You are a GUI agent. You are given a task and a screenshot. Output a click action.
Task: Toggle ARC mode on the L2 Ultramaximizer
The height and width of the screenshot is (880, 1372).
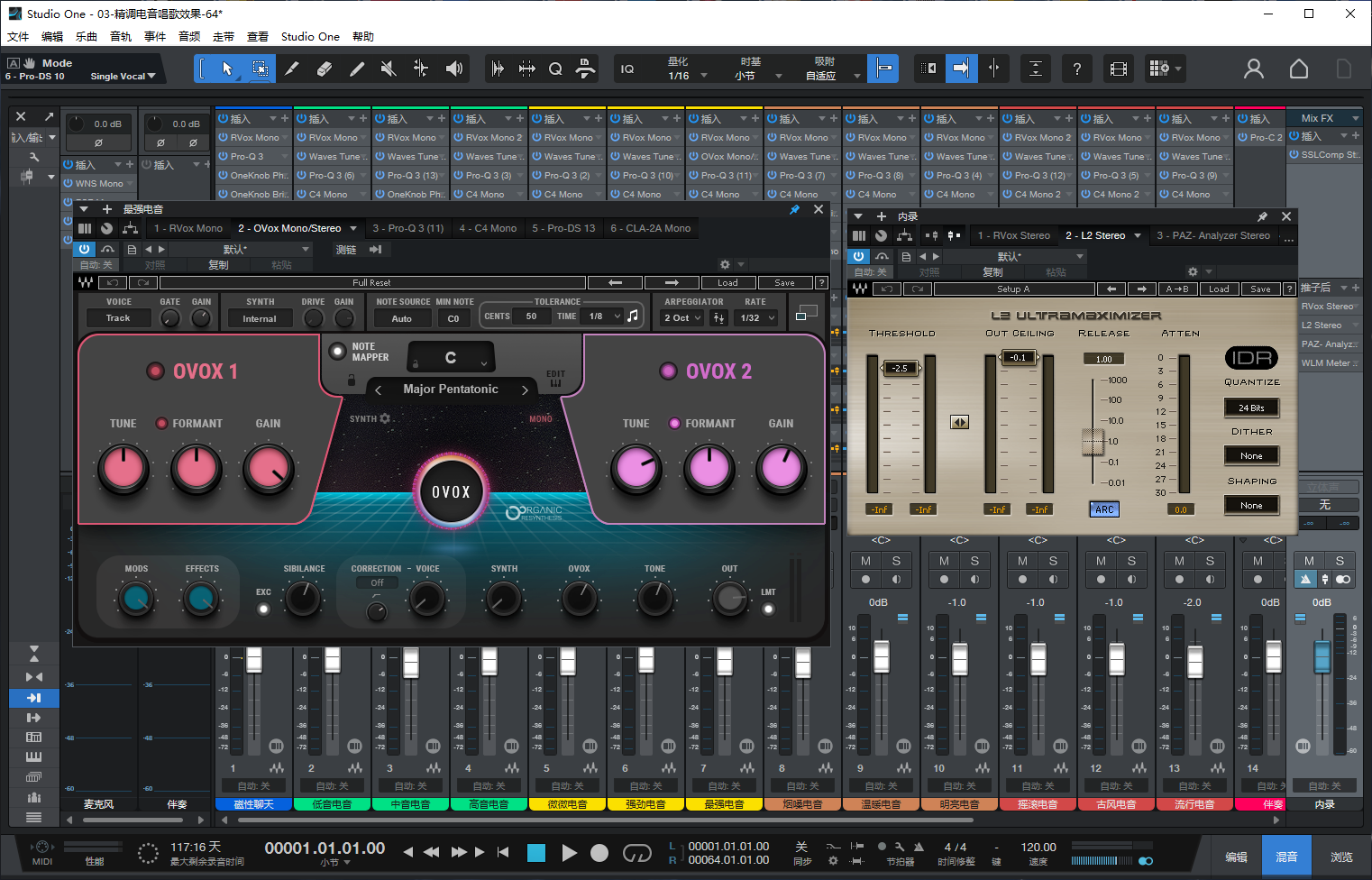click(1104, 509)
